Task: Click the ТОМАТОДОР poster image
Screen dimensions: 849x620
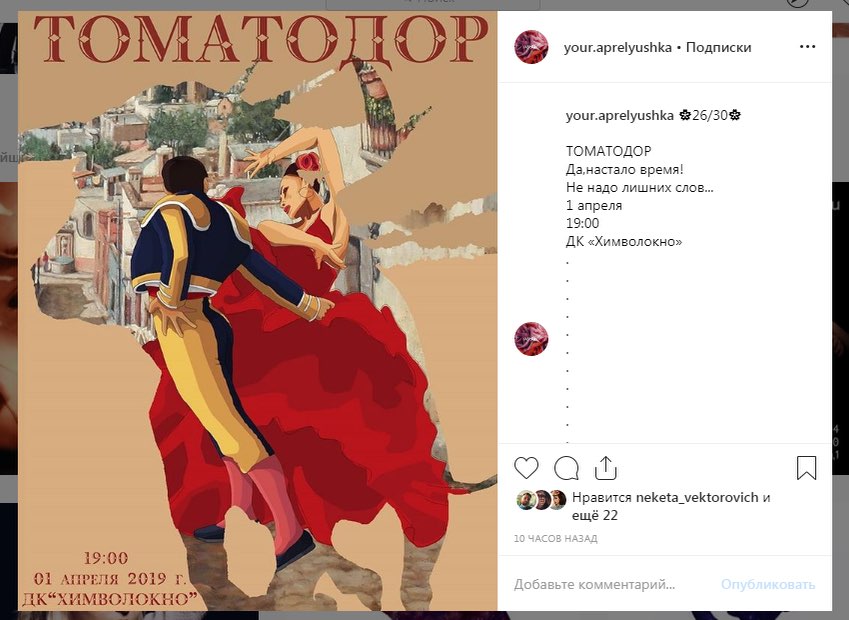Action: (x=258, y=311)
